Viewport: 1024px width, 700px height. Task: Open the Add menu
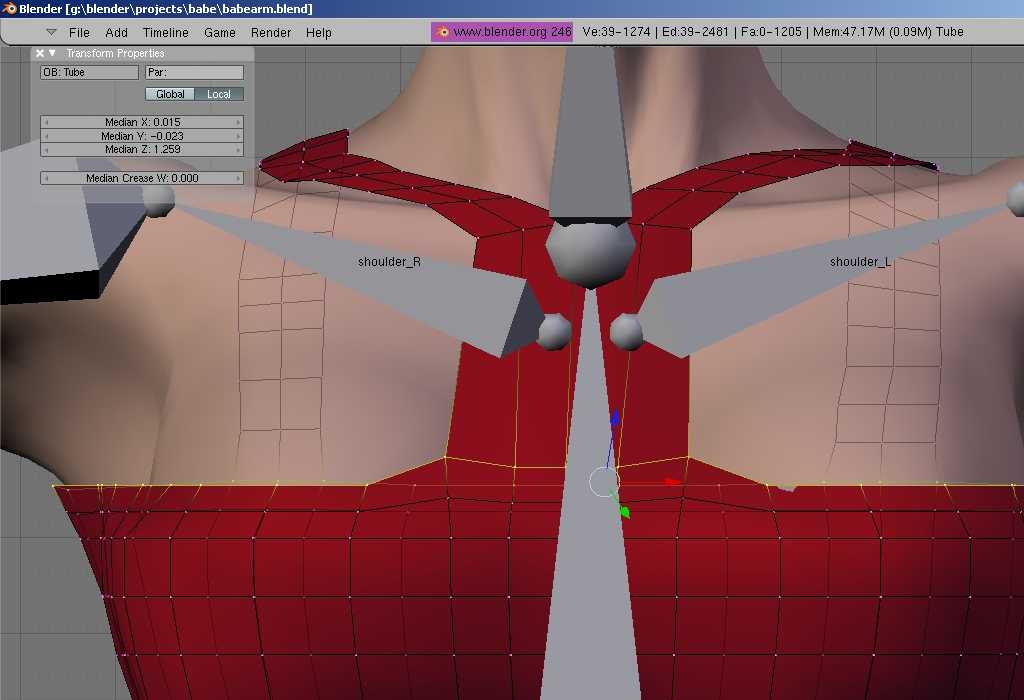coord(116,32)
